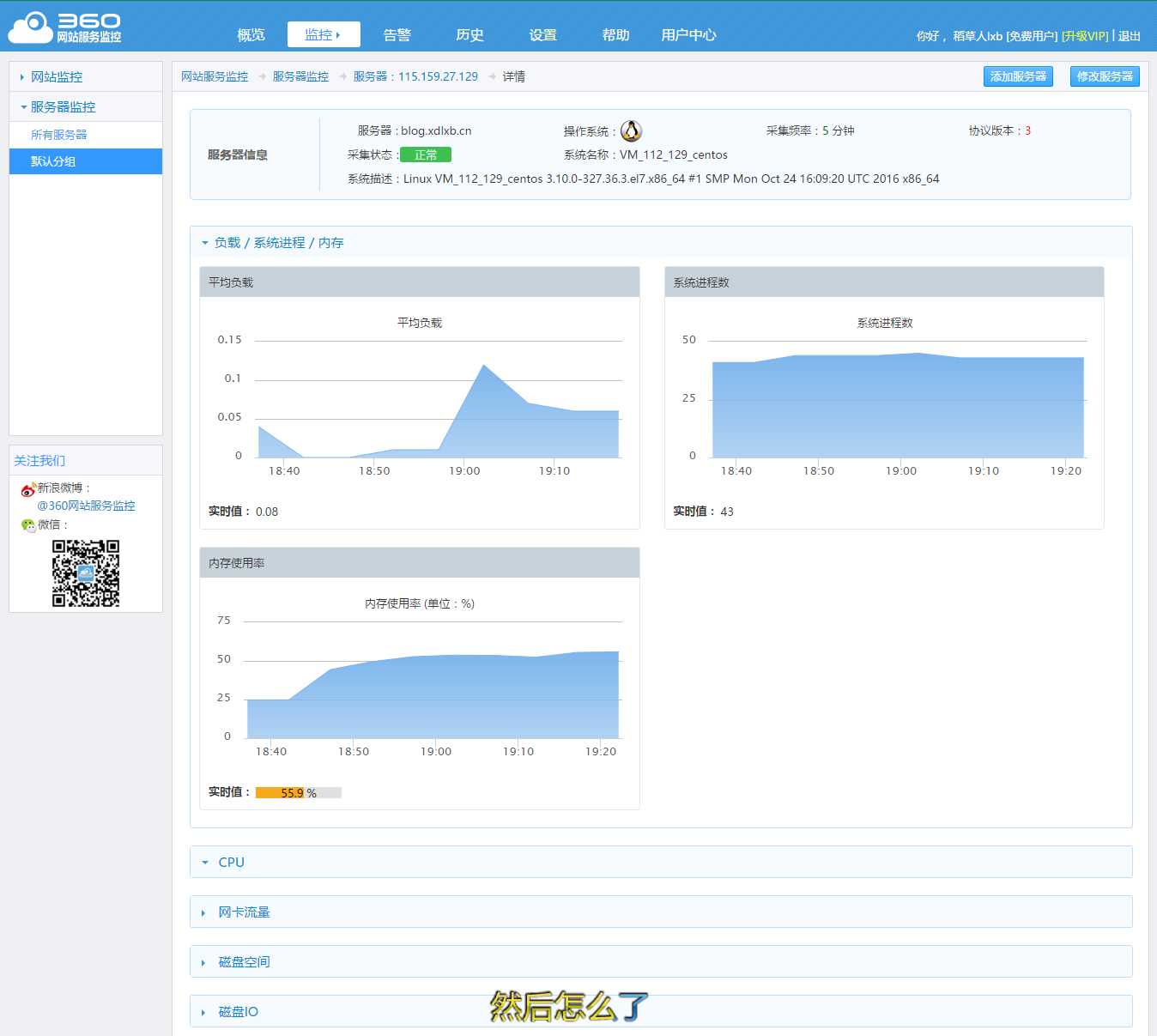The width and height of the screenshot is (1157, 1036).
Task: Click the 正常 status badge
Action: [x=426, y=154]
